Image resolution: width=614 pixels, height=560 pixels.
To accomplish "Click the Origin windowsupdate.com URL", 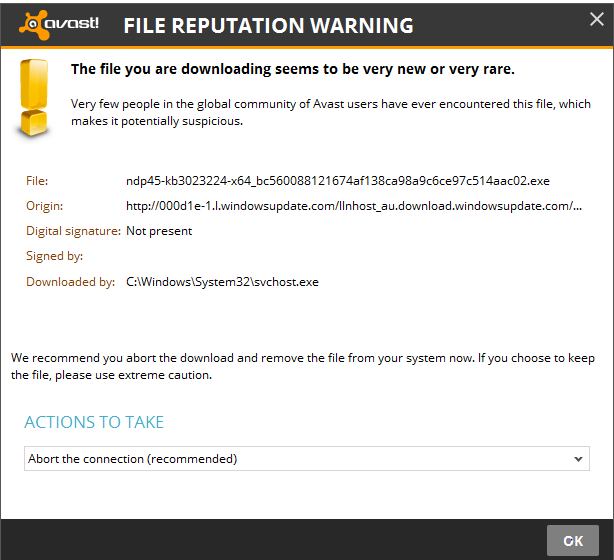I will pyautogui.click(x=354, y=206).
